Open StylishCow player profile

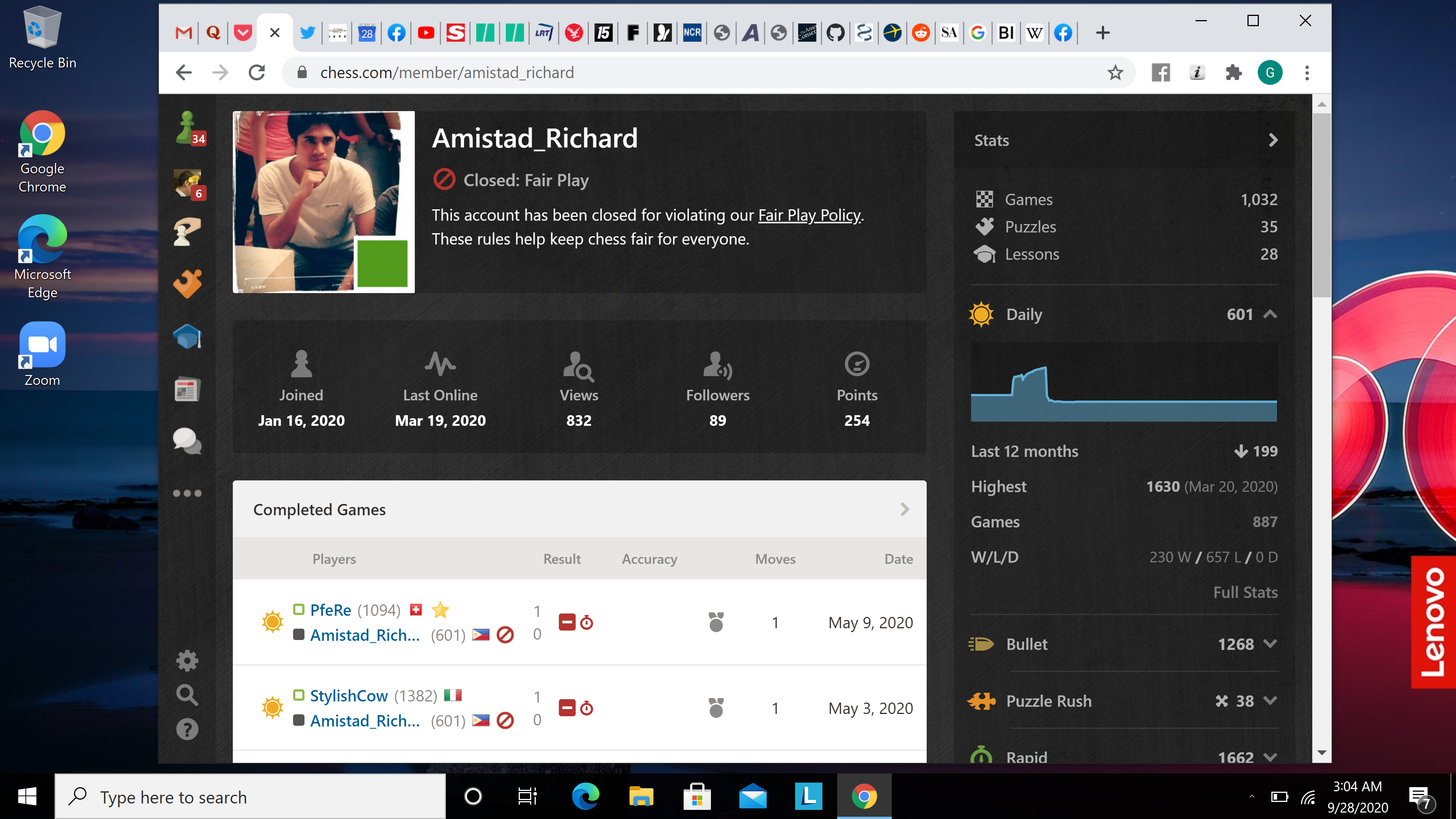point(349,696)
